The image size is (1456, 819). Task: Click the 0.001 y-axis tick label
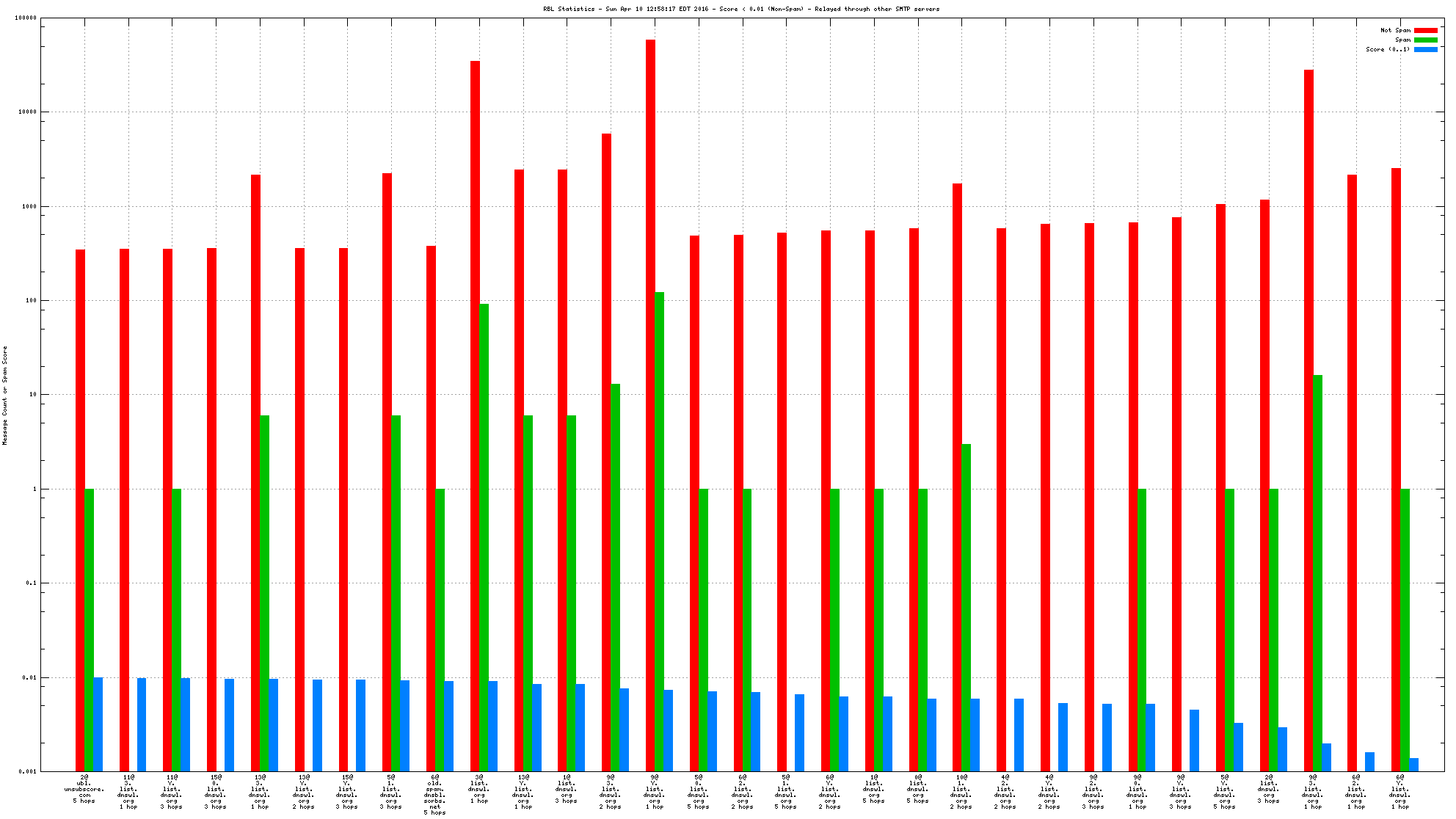point(27,771)
